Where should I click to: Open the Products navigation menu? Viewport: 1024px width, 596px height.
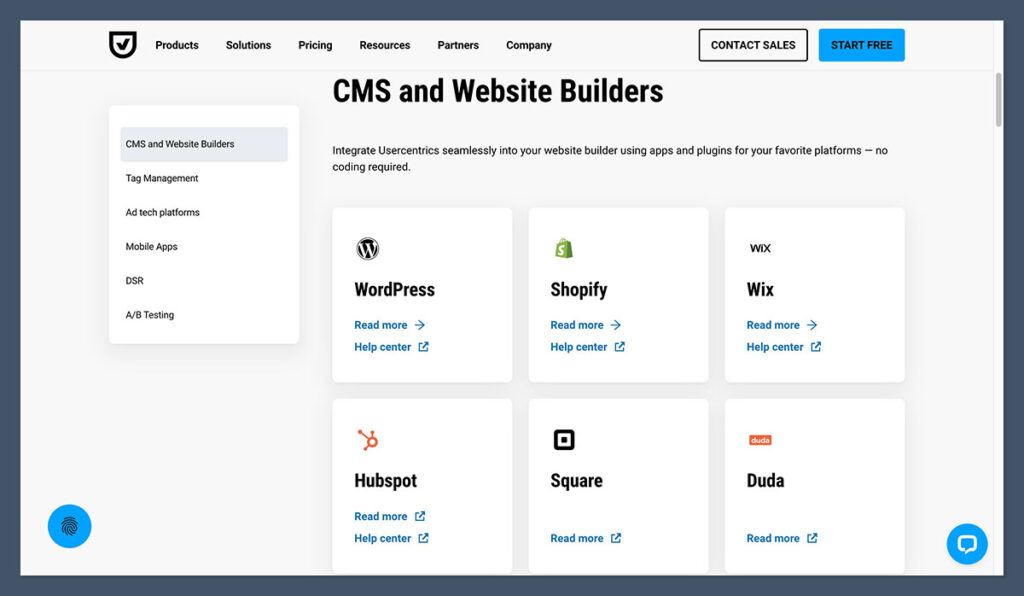(177, 45)
